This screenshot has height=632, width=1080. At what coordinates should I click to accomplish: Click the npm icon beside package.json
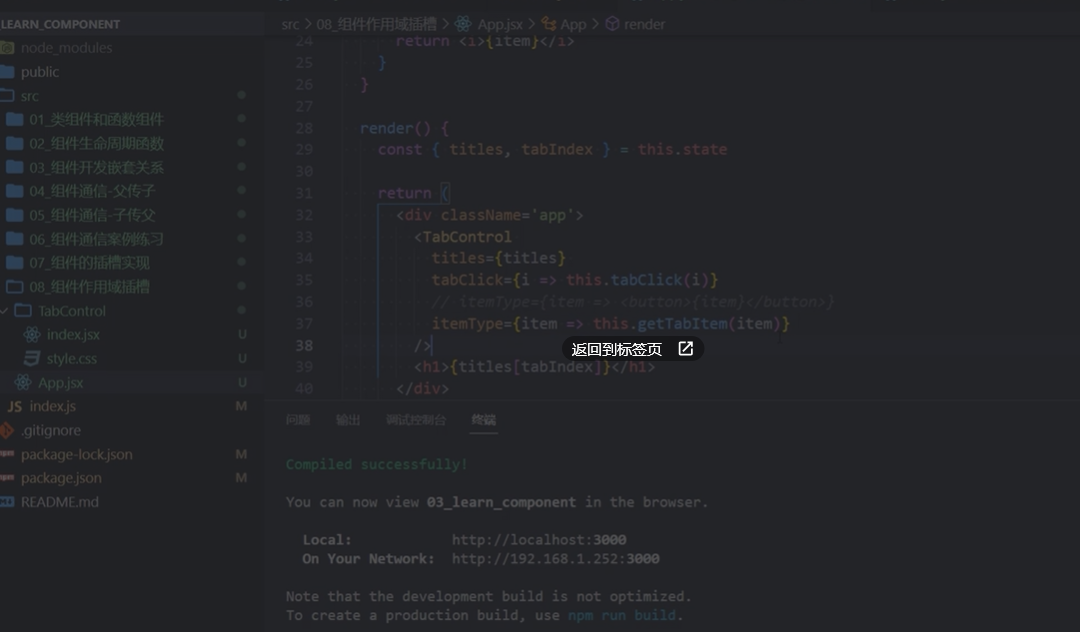point(7,477)
